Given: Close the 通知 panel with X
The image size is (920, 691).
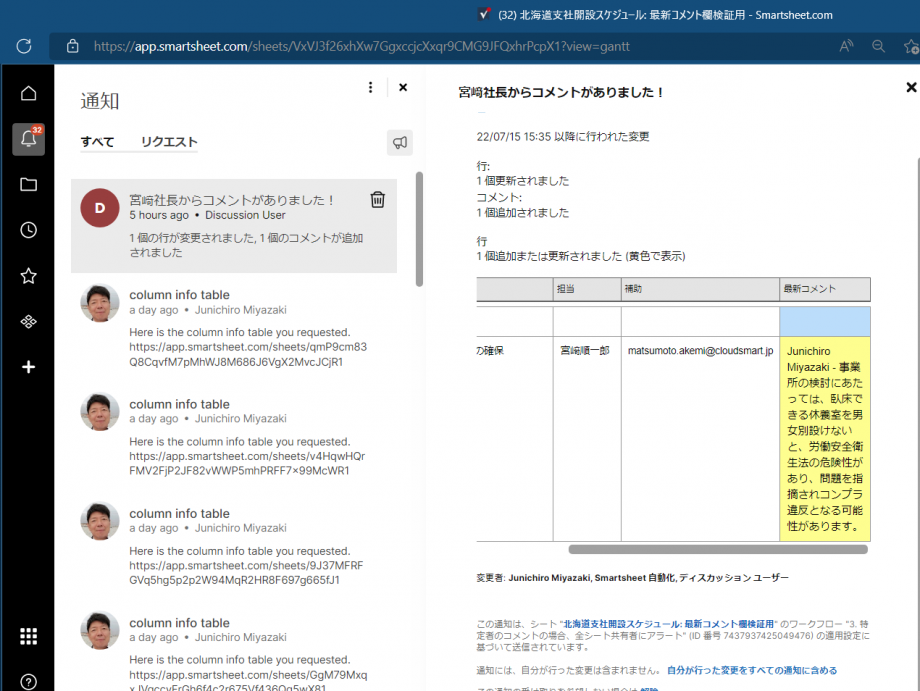Looking at the screenshot, I should 403,87.
